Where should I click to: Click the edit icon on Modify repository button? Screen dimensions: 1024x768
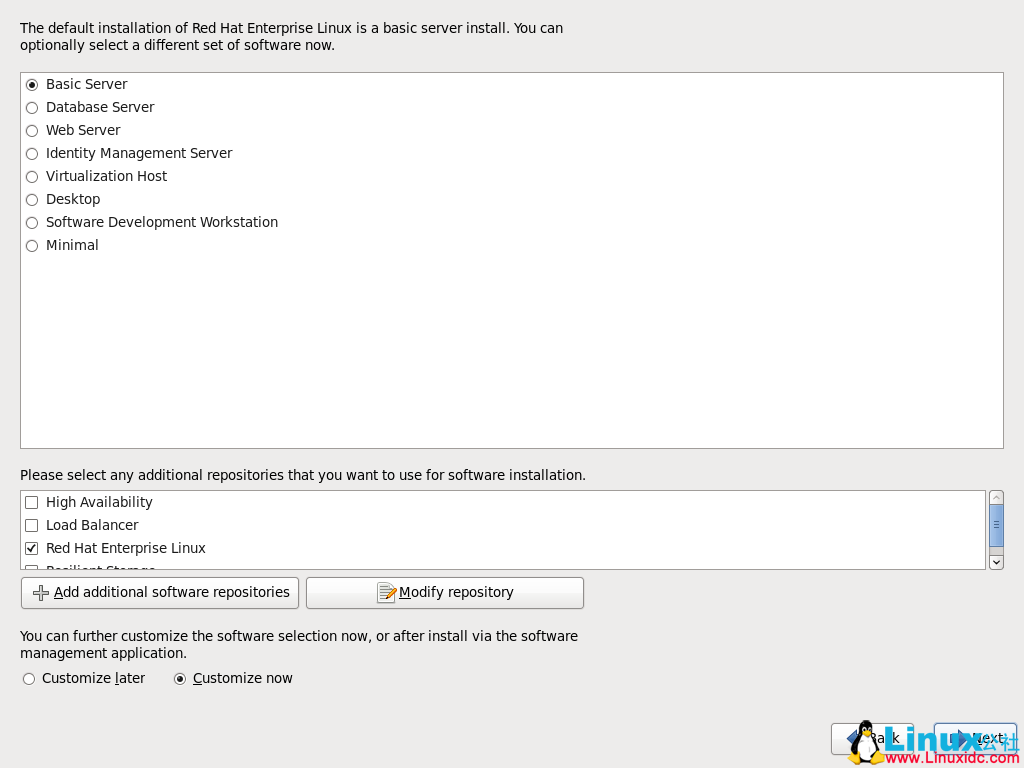[x=389, y=592]
